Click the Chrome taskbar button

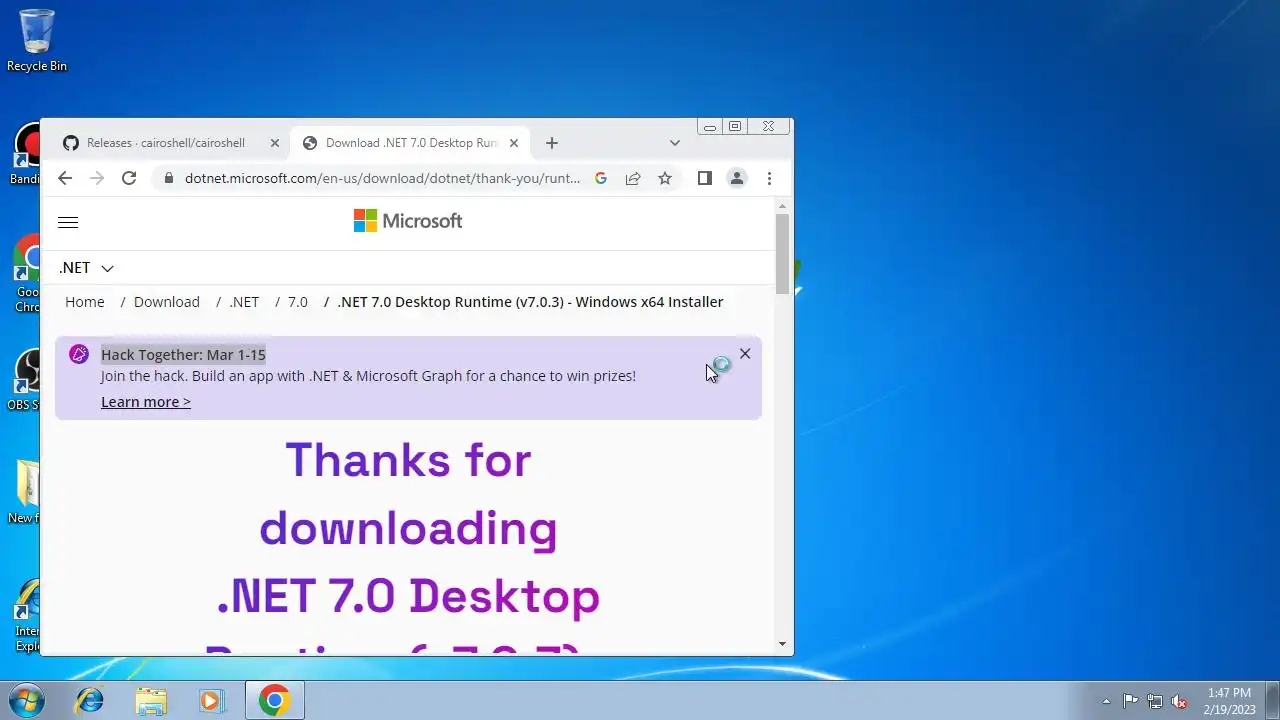point(274,701)
